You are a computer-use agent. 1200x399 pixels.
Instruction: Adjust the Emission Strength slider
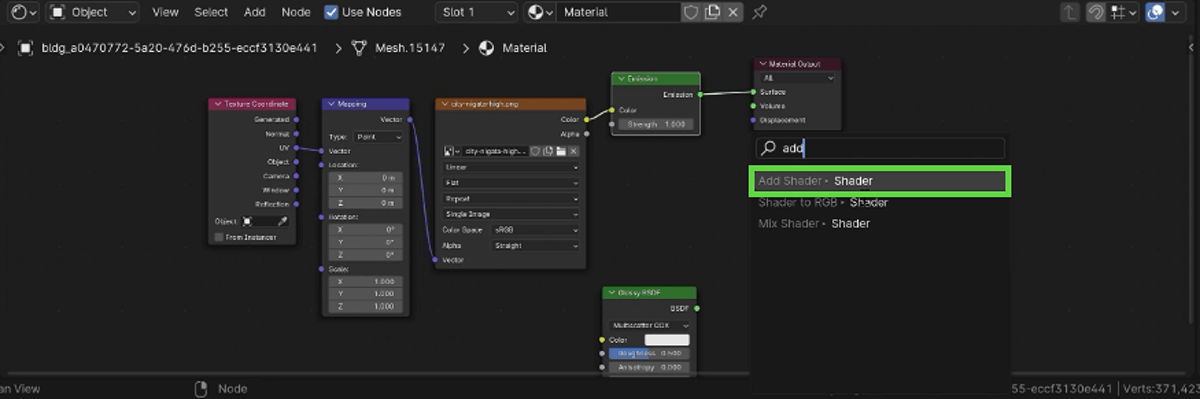pyautogui.click(x=656, y=124)
